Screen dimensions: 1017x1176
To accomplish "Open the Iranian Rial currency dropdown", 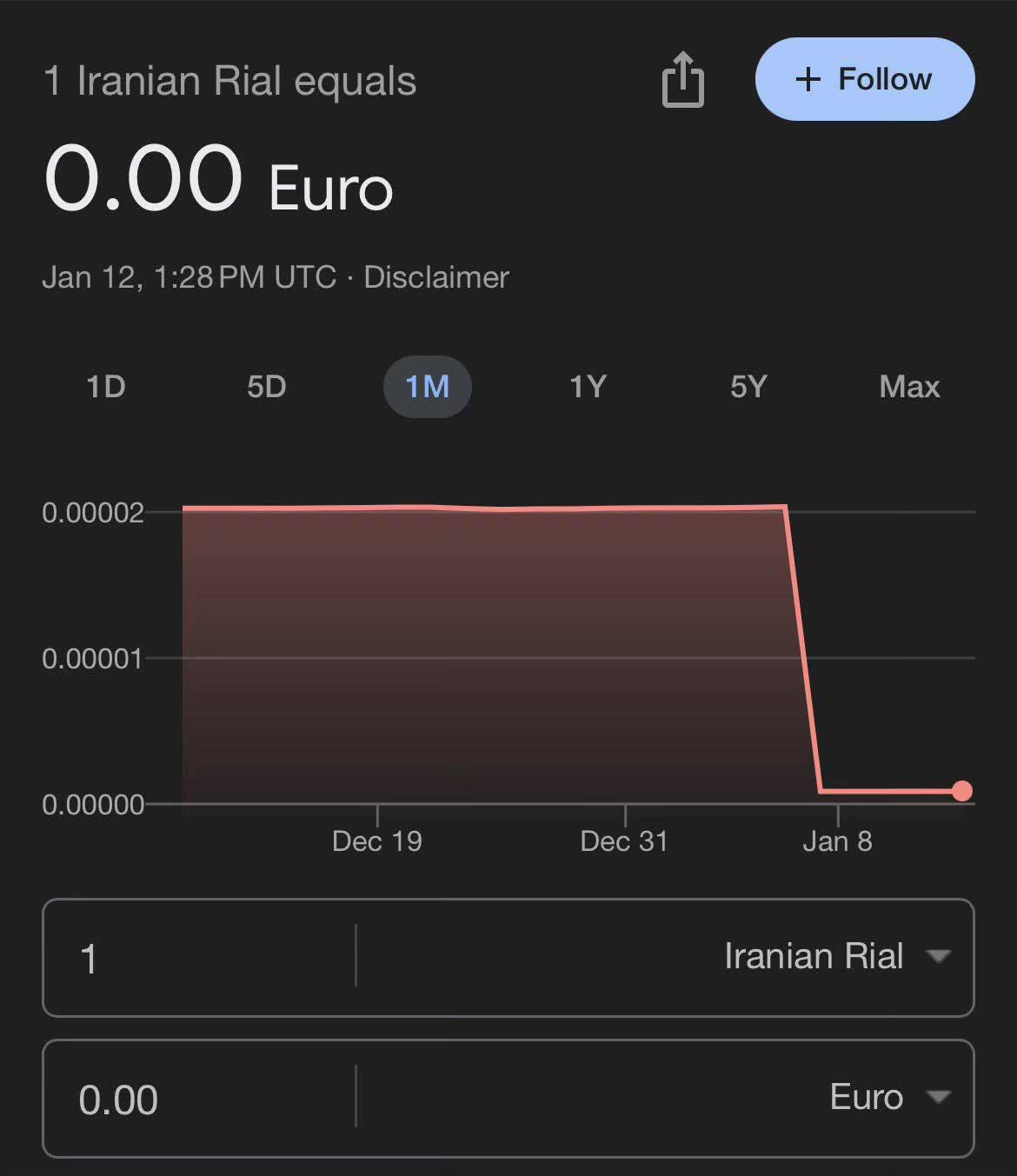I will (836, 957).
